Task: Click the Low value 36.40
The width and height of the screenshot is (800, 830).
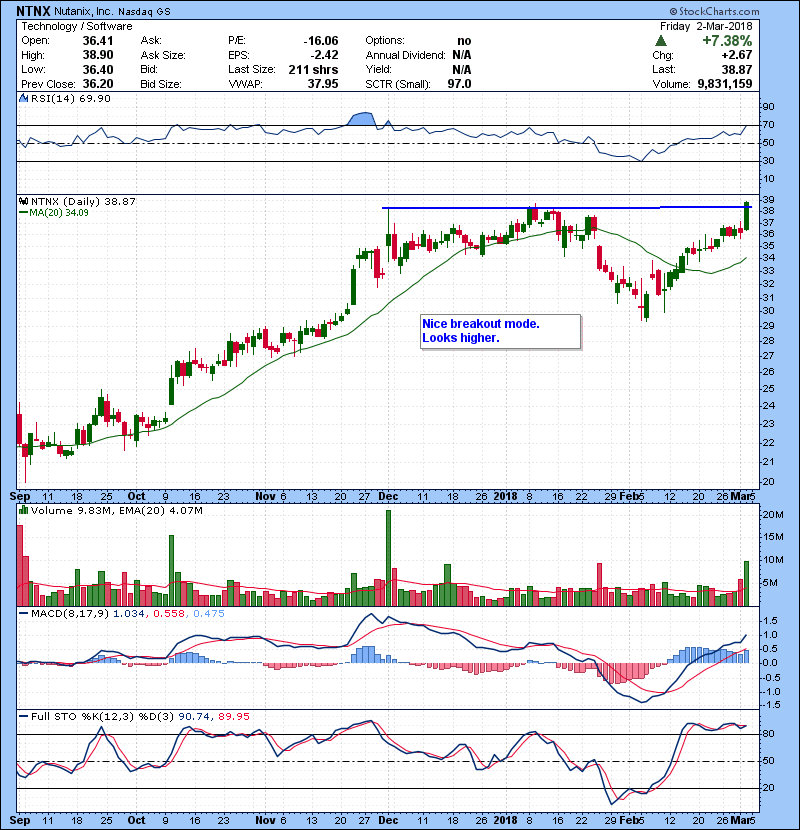Action: pyautogui.click(x=98, y=69)
